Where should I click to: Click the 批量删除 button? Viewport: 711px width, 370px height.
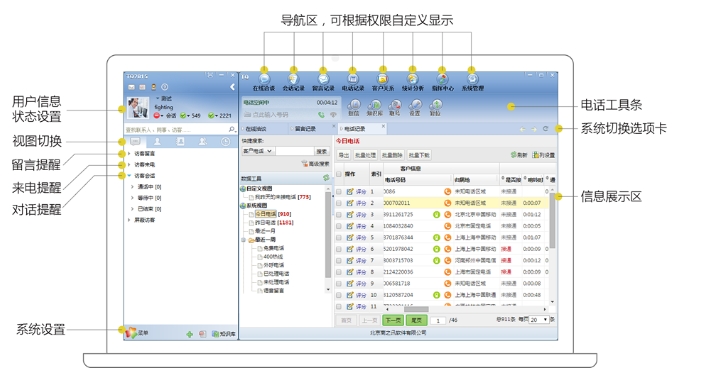click(x=392, y=155)
